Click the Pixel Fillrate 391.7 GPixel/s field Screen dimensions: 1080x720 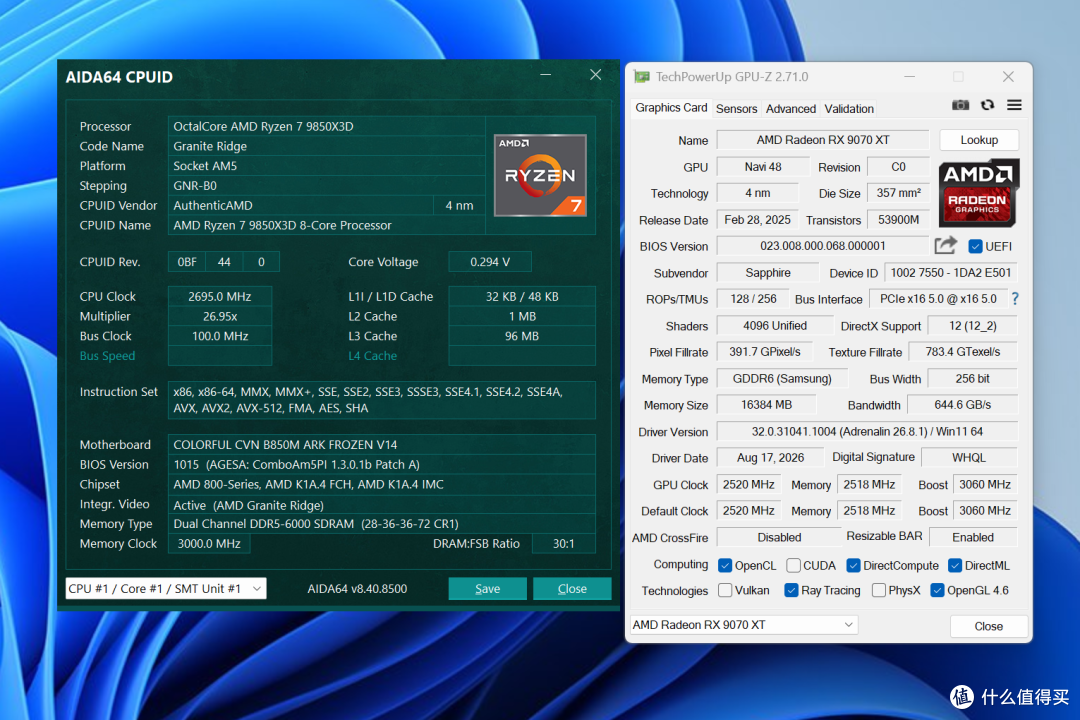pos(765,351)
